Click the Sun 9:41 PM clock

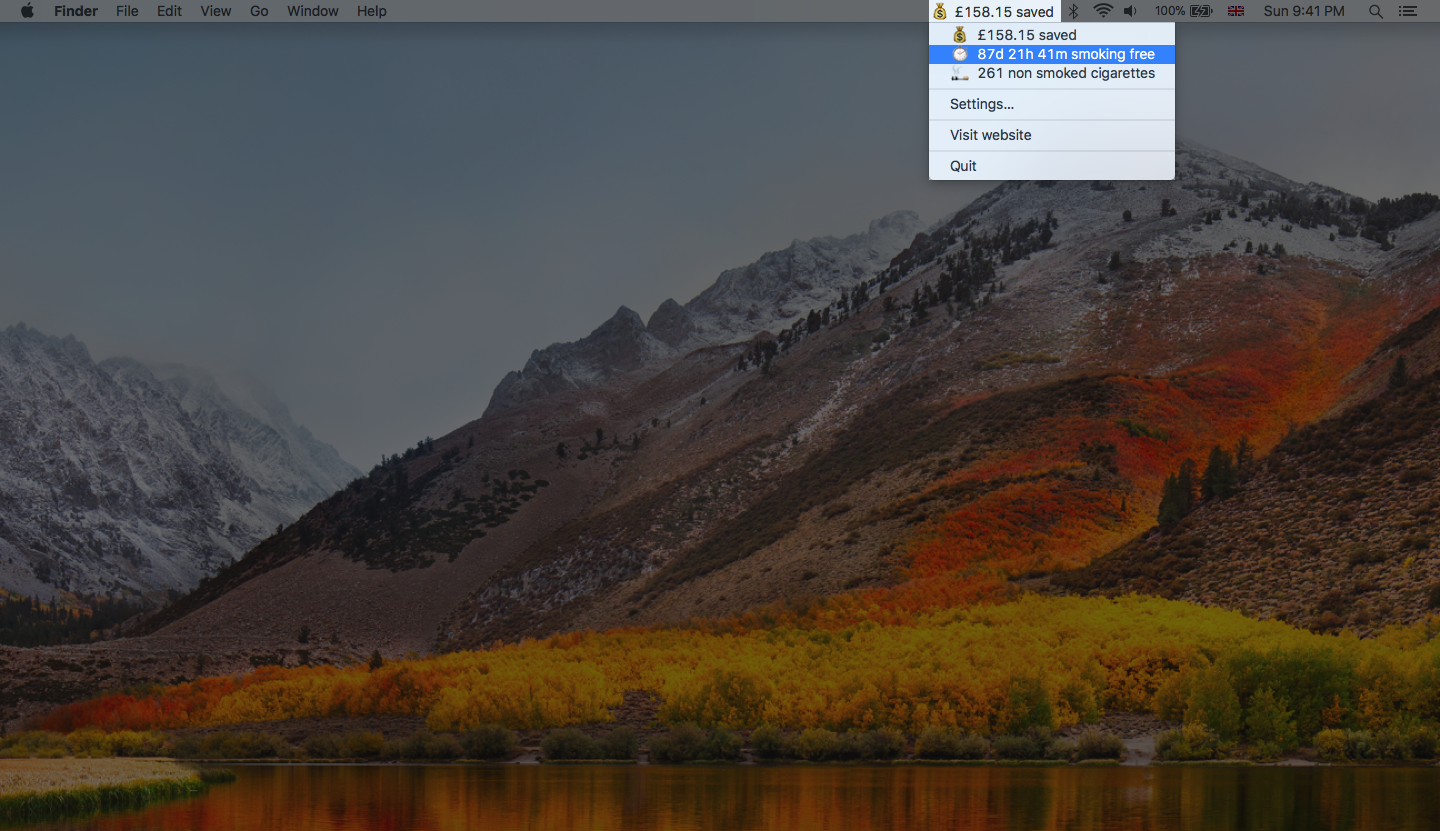pos(1304,11)
